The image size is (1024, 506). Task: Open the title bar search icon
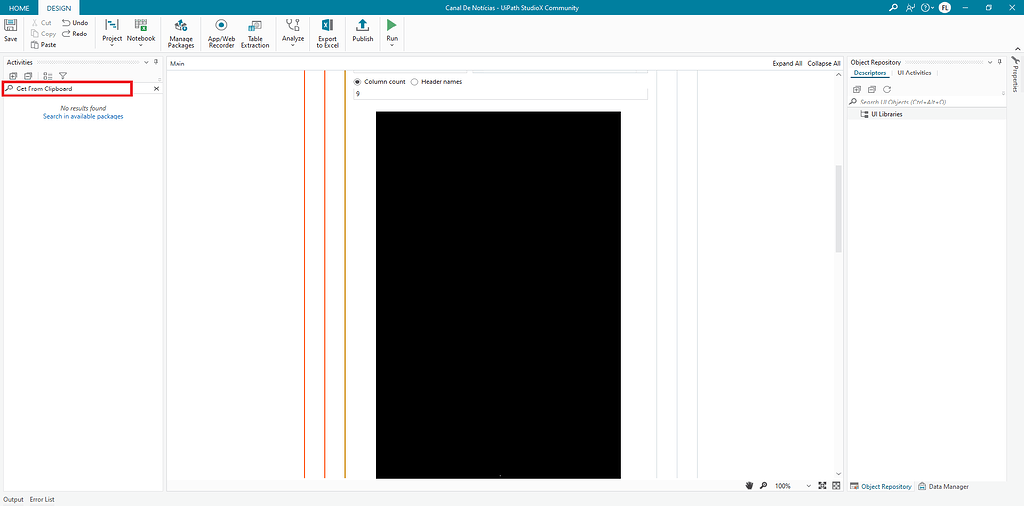pyautogui.click(x=894, y=8)
